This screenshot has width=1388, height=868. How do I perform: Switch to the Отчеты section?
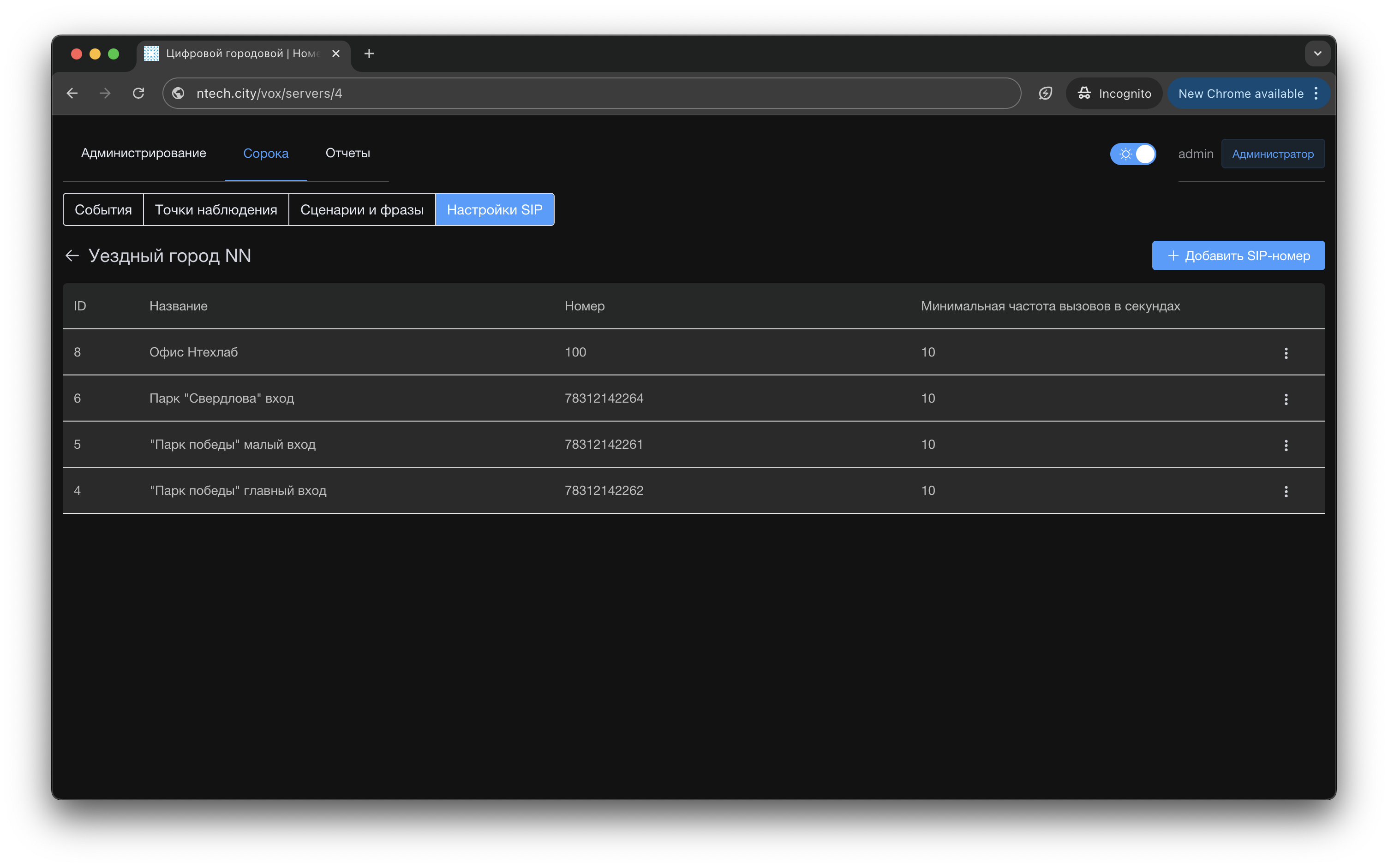click(347, 153)
